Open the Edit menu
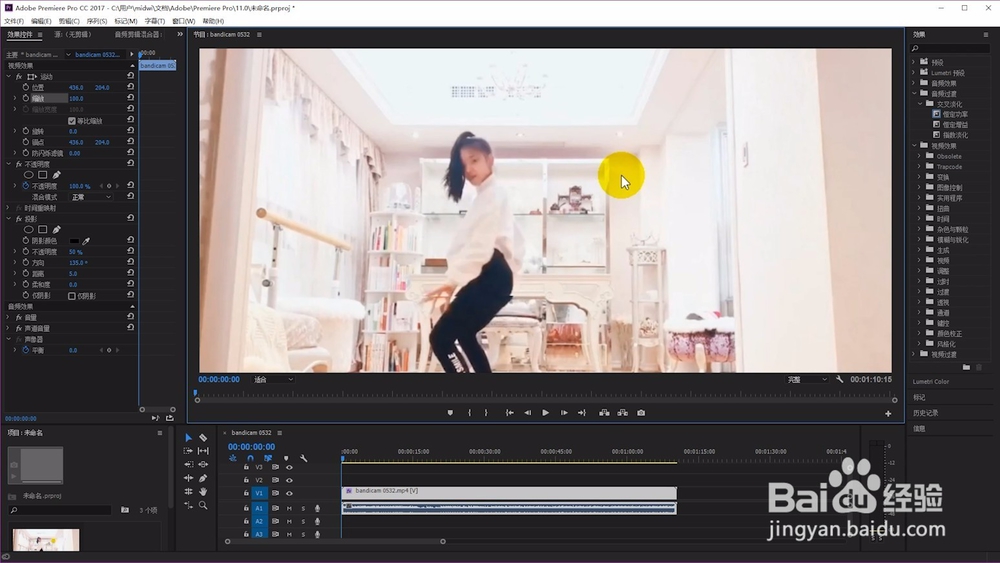The height and width of the screenshot is (563, 1000). coord(41,21)
